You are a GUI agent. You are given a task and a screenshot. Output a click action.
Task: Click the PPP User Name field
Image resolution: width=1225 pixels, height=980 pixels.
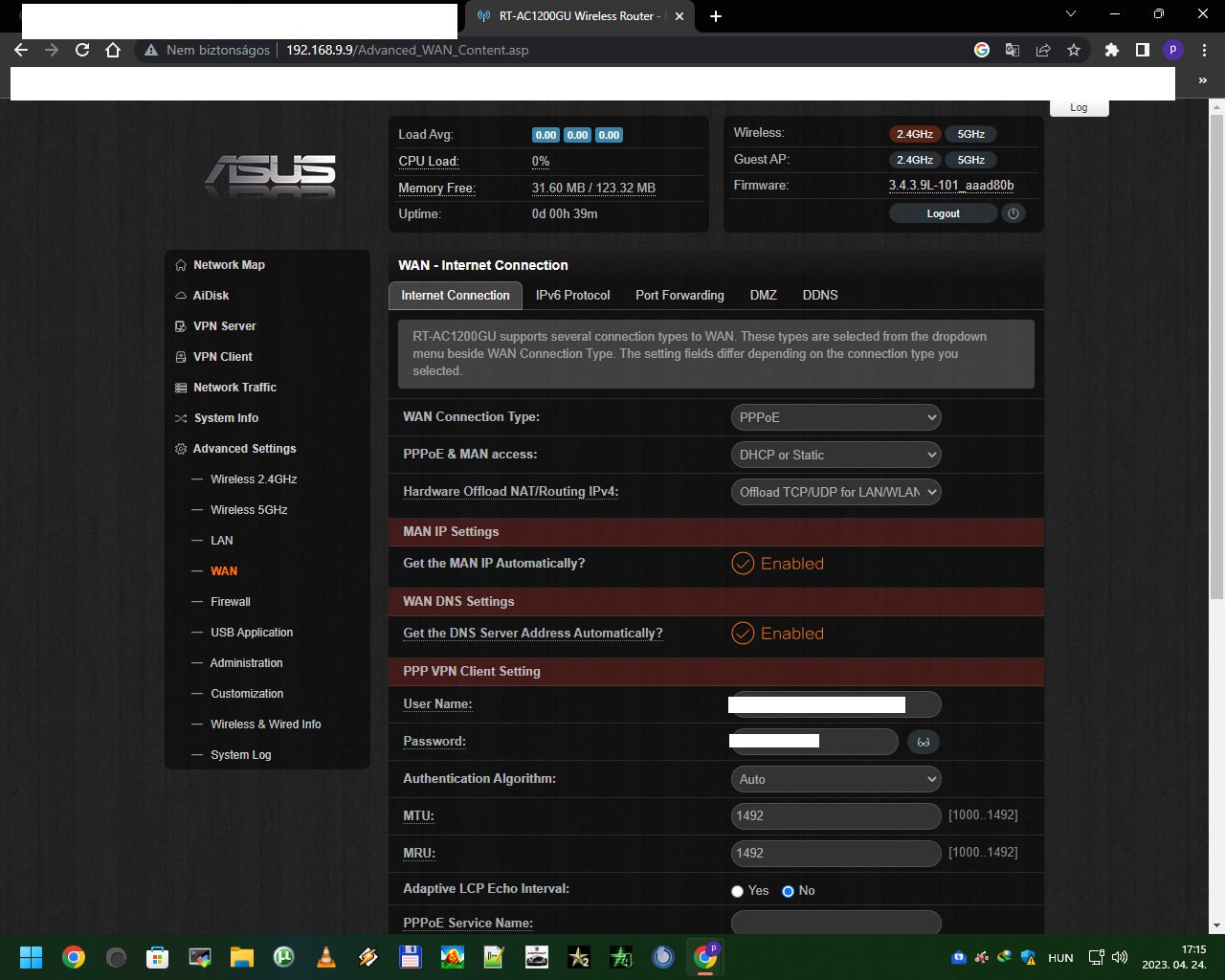[x=836, y=704]
